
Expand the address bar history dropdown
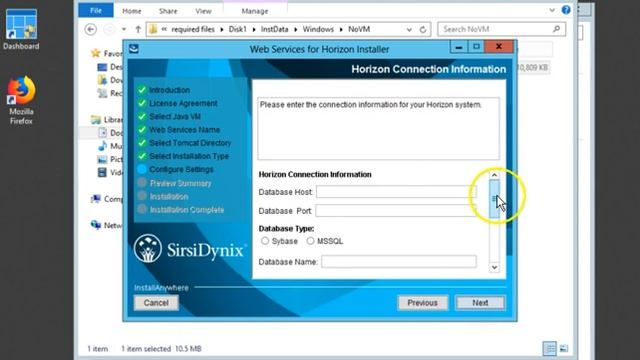(x=409, y=29)
